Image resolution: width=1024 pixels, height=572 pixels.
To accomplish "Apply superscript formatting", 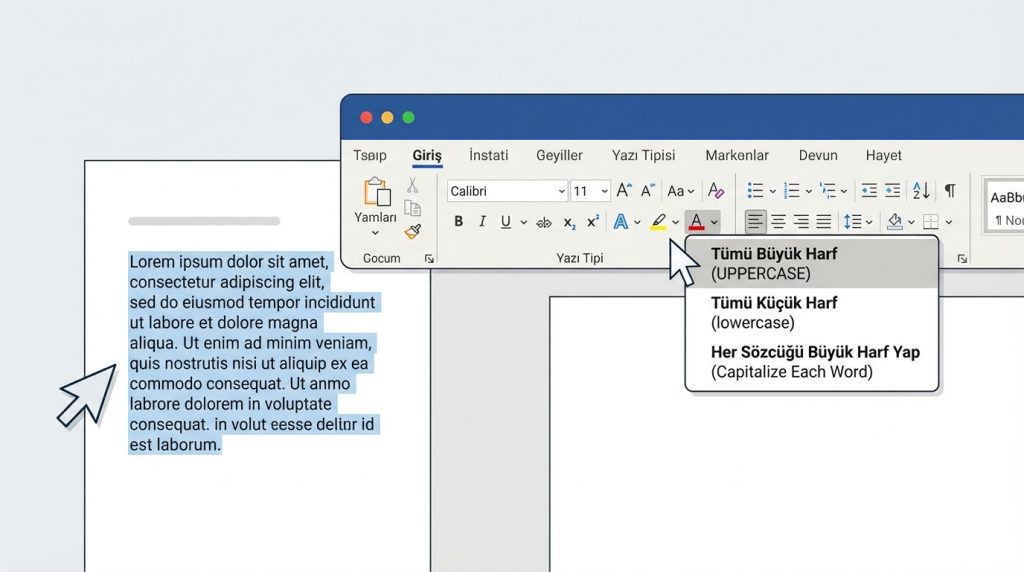I will click(592, 221).
